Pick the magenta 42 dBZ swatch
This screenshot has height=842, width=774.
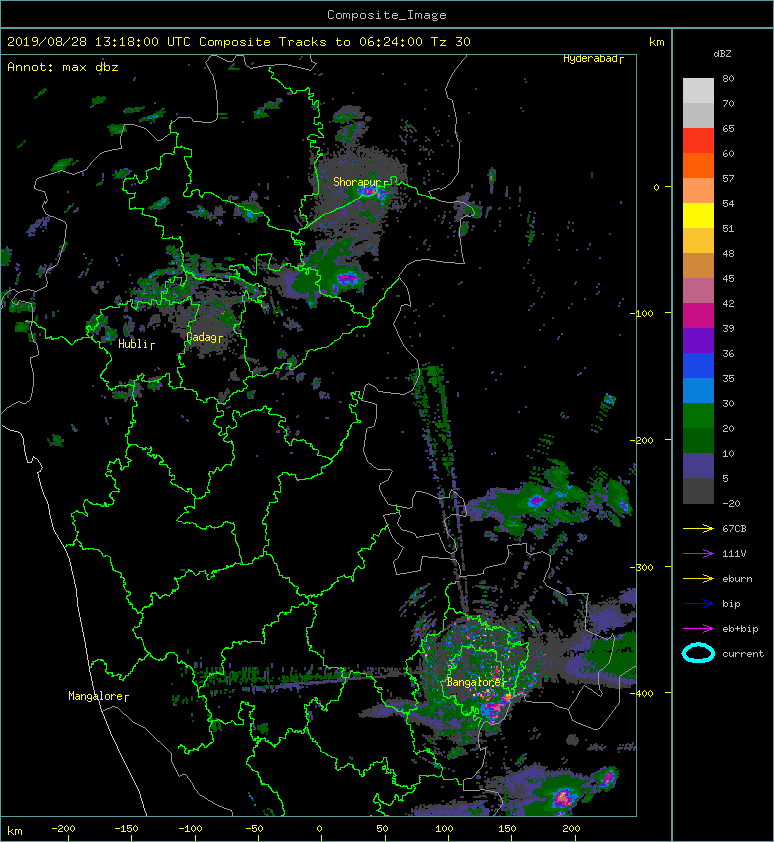pos(698,315)
